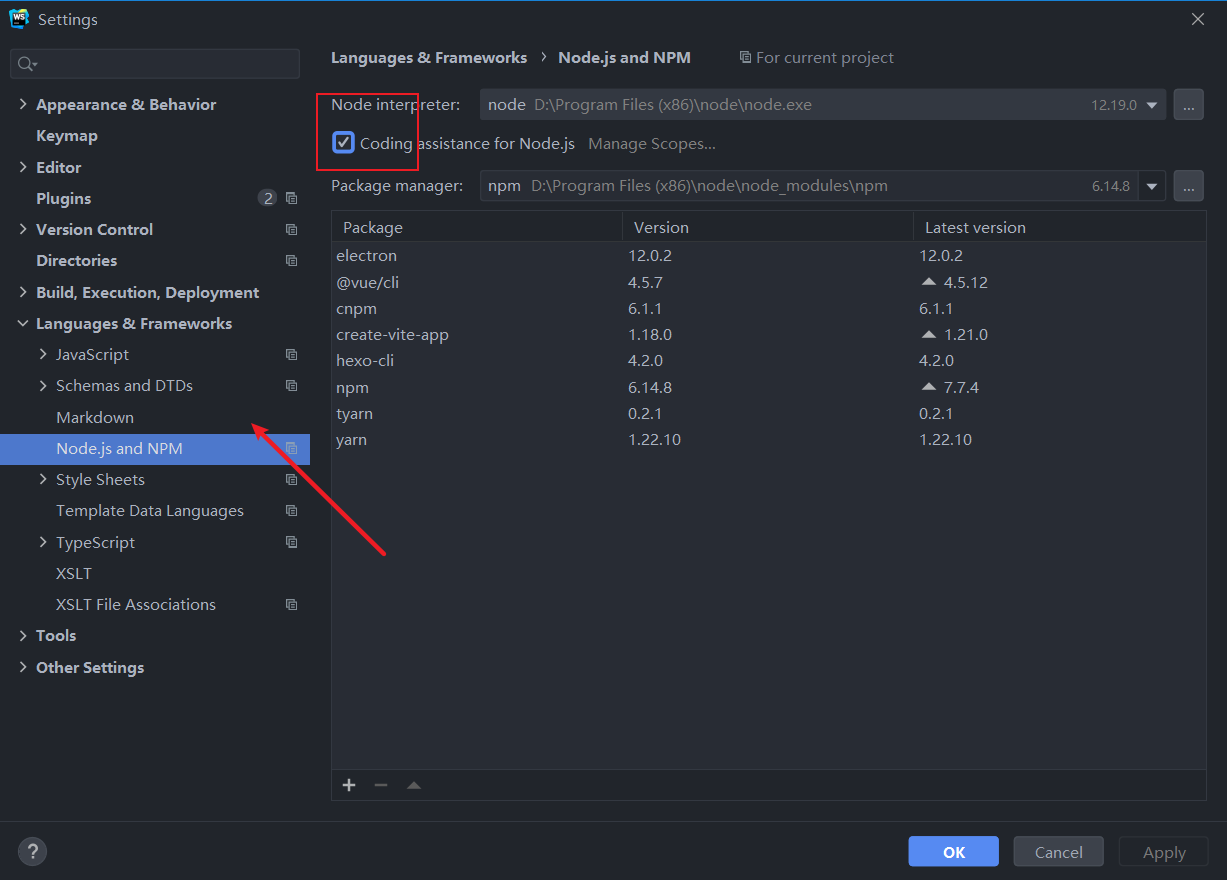Confirm settings with OK button
Image resolution: width=1227 pixels, height=880 pixels.
click(x=953, y=852)
